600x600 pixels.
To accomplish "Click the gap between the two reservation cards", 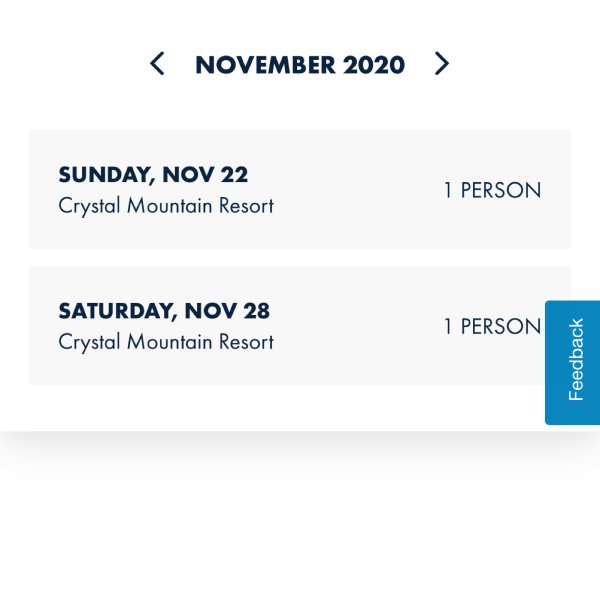I will pyautogui.click(x=300, y=258).
